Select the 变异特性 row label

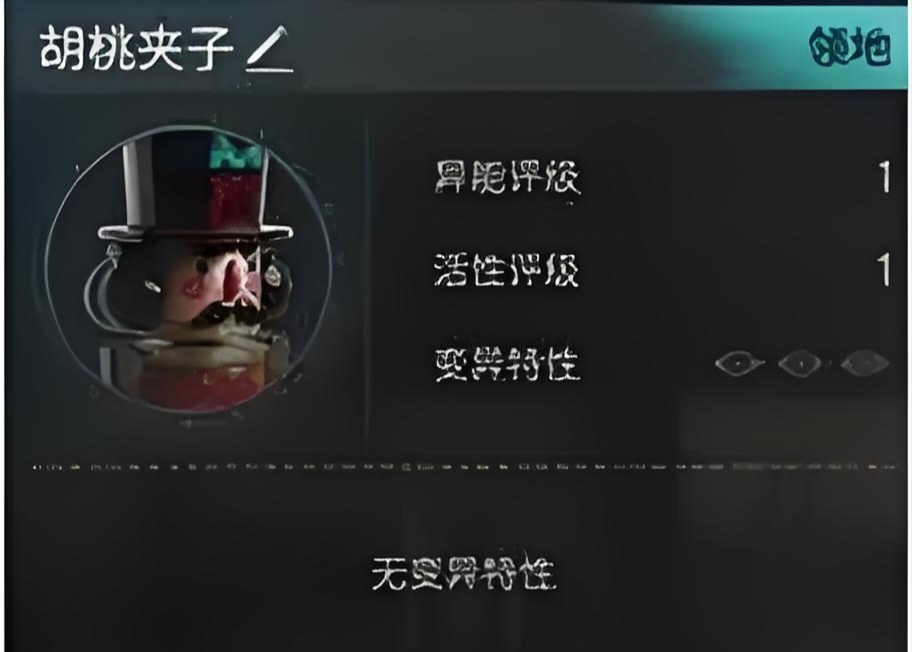point(507,364)
